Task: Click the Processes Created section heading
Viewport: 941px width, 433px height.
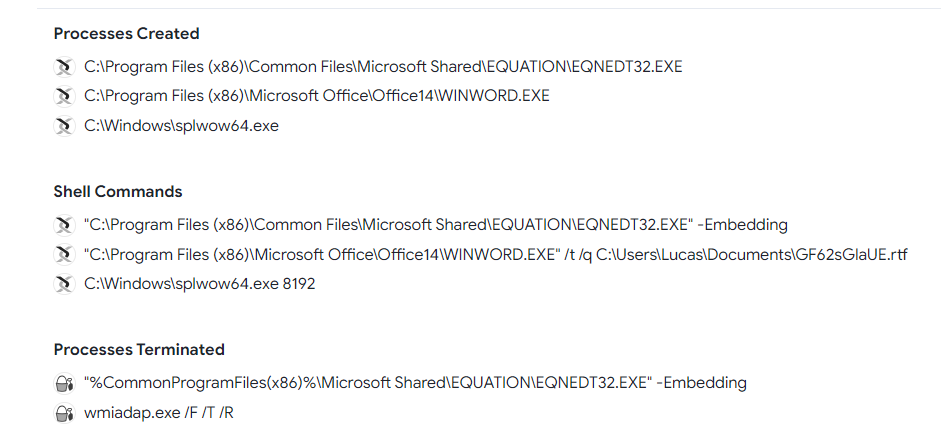Action: click(127, 34)
